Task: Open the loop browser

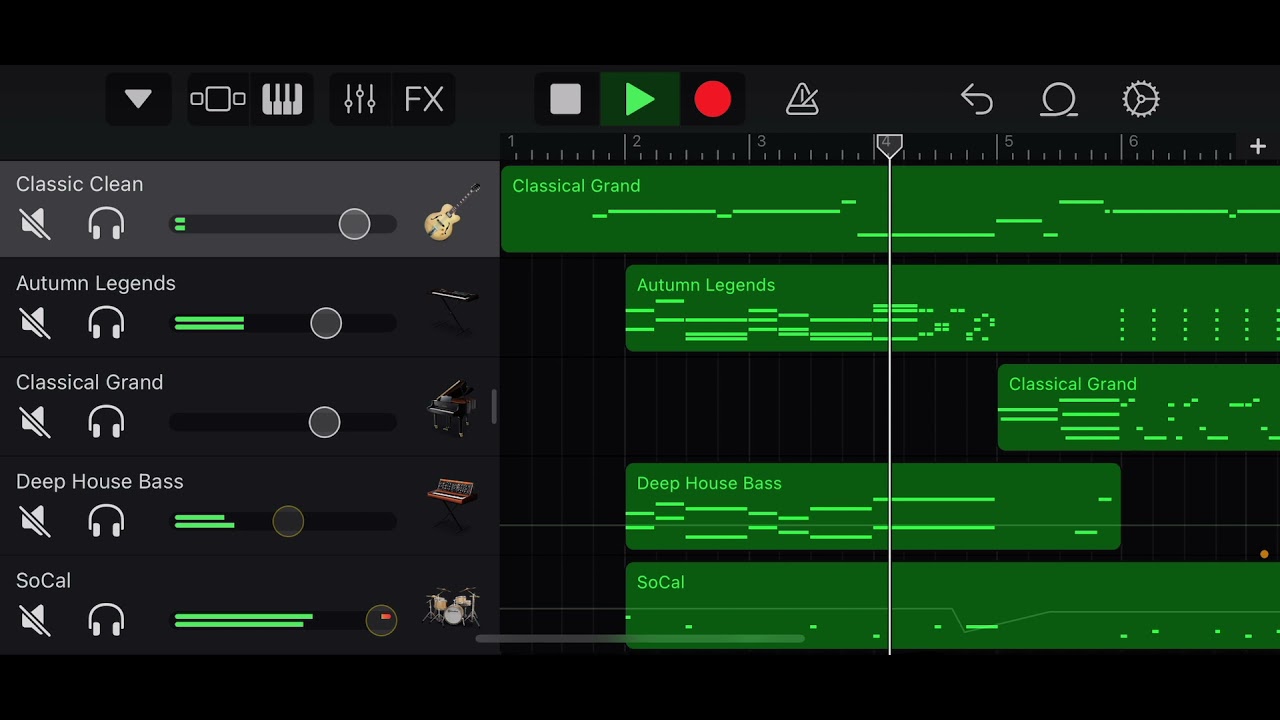Action: point(1058,99)
